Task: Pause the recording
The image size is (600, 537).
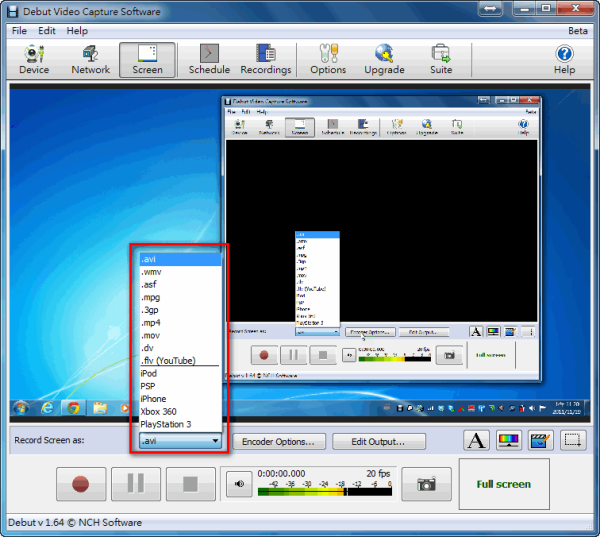Action: click(136, 484)
